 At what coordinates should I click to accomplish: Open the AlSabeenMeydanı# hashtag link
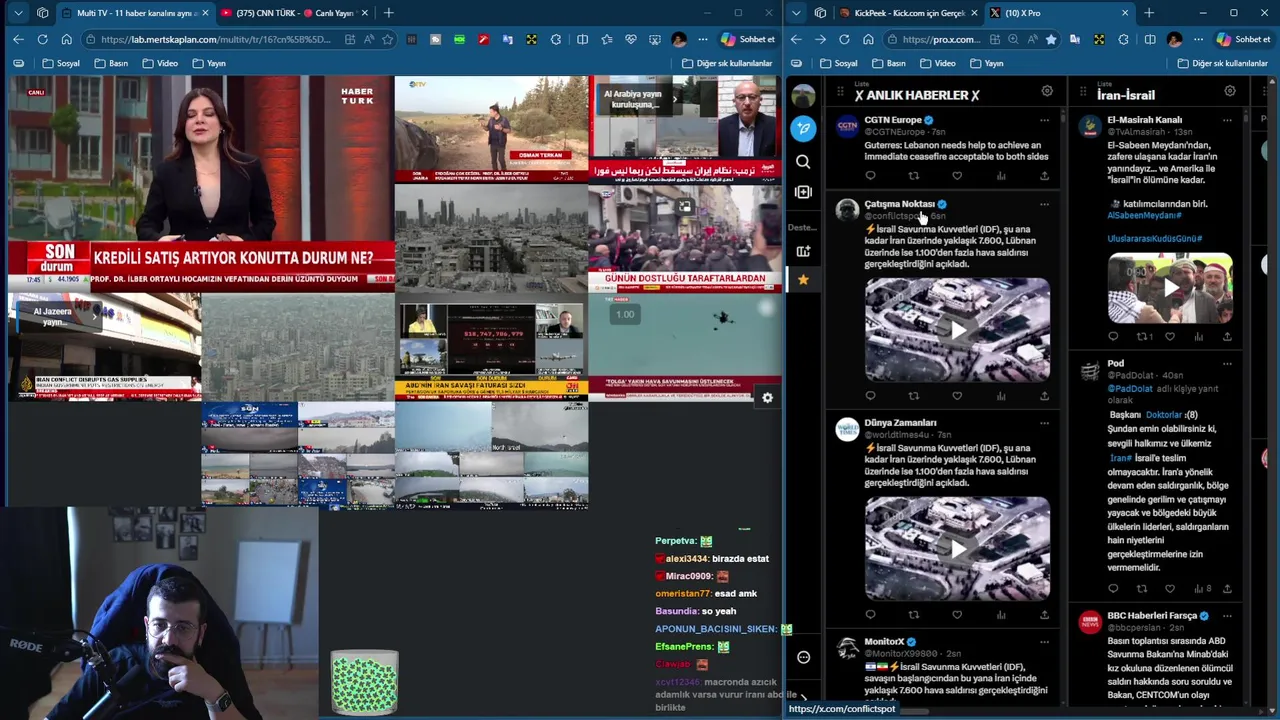pyautogui.click(x=1145, y=215)
